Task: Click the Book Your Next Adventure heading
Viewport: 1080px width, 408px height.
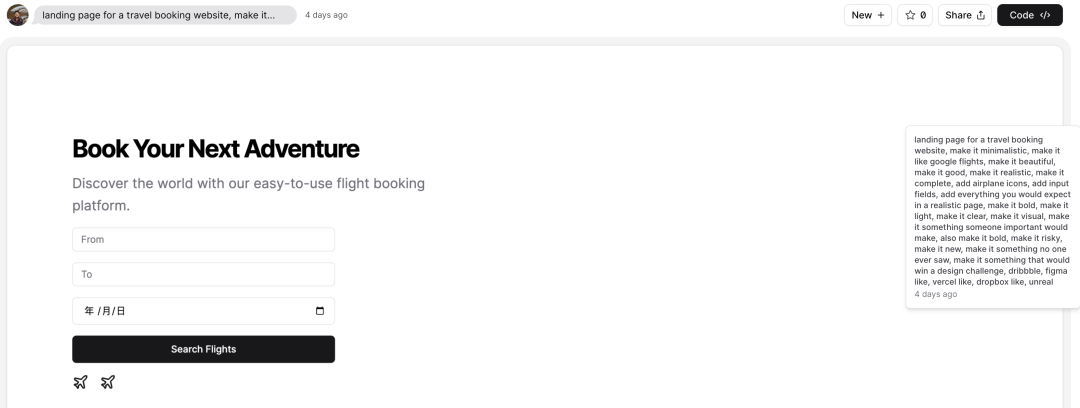Action: click(216, 149)
